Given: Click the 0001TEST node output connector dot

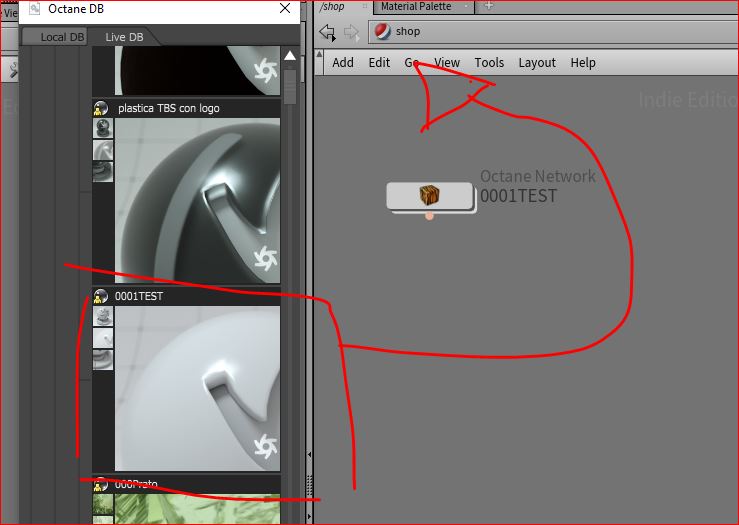Looking at the screenshot, I should (429, 216).
